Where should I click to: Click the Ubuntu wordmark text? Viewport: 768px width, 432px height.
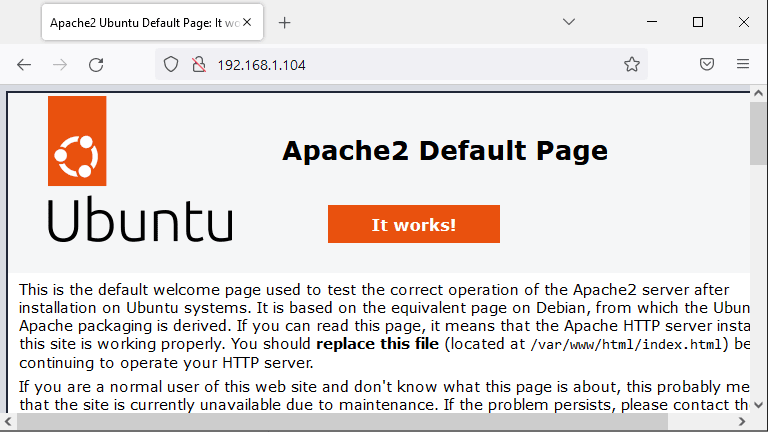coord(140,219)
